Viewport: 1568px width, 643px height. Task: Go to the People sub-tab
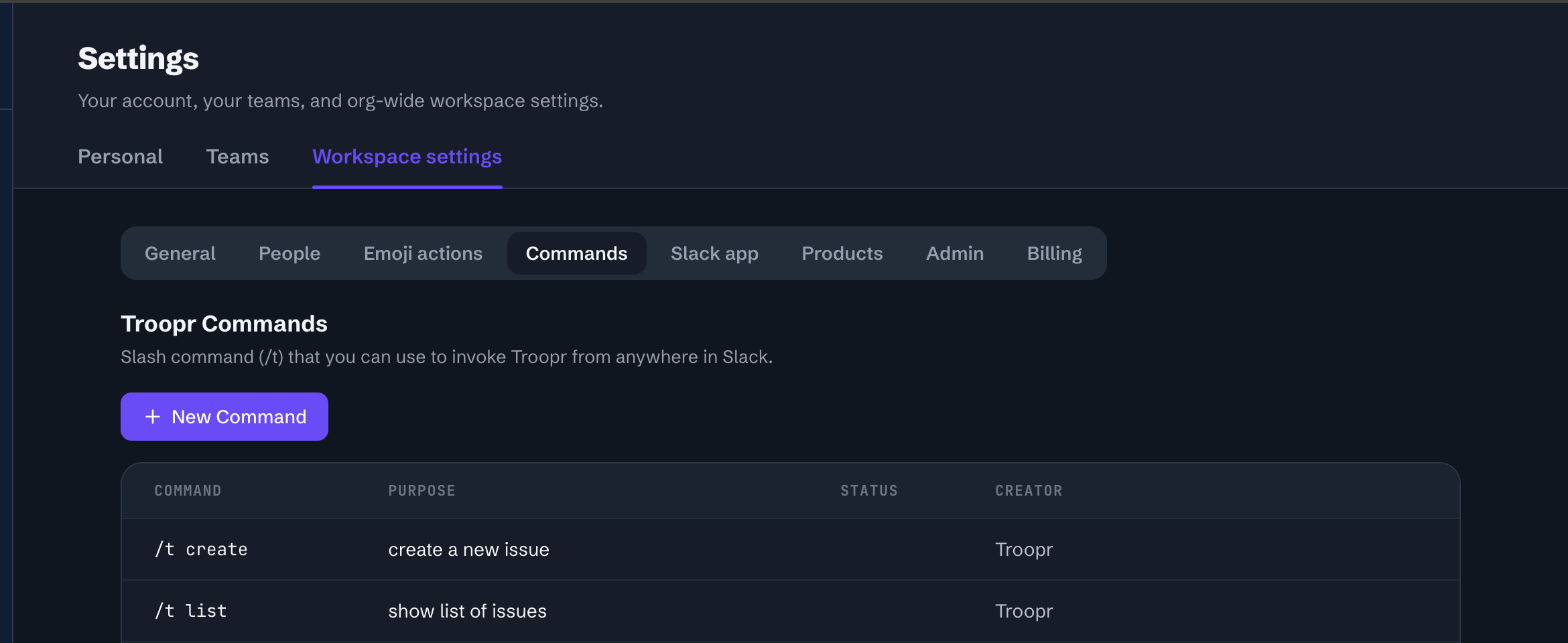(289, 253)
